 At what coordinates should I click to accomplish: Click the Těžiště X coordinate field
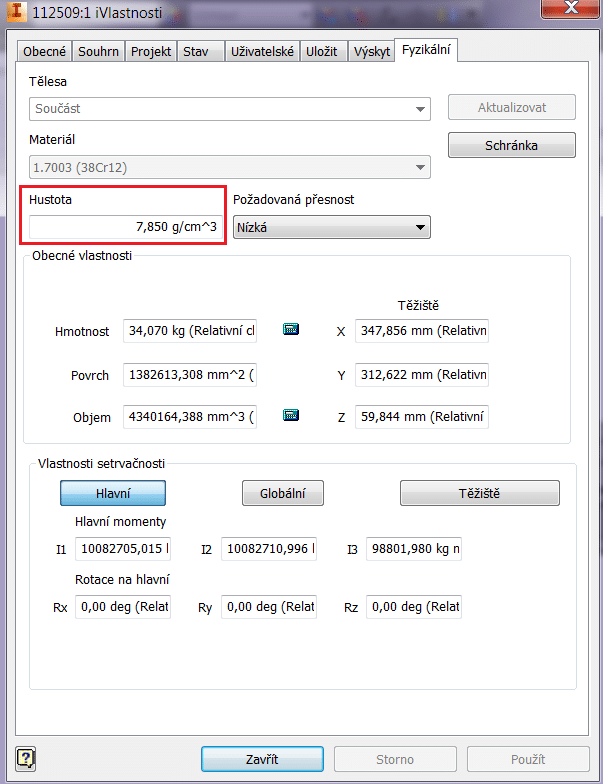[x=422, y=331]
